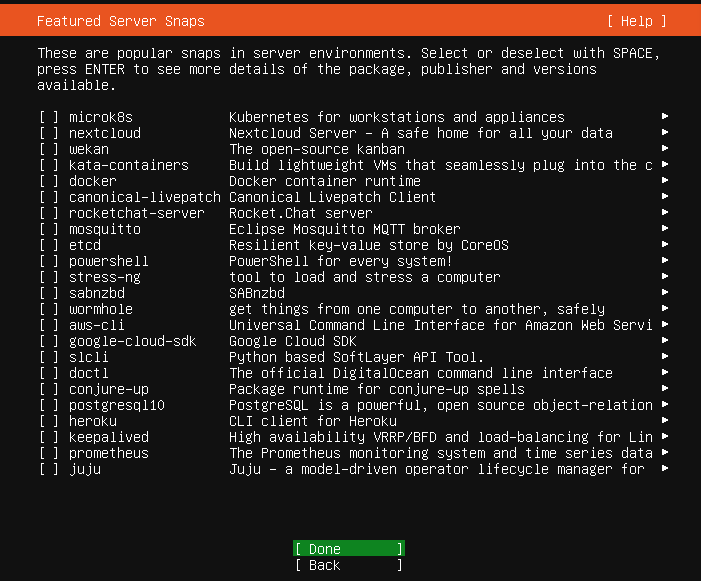This screenshot has width=701, height=581.
Task: Open etcd details arrow
Action: [x=665, y=244]
